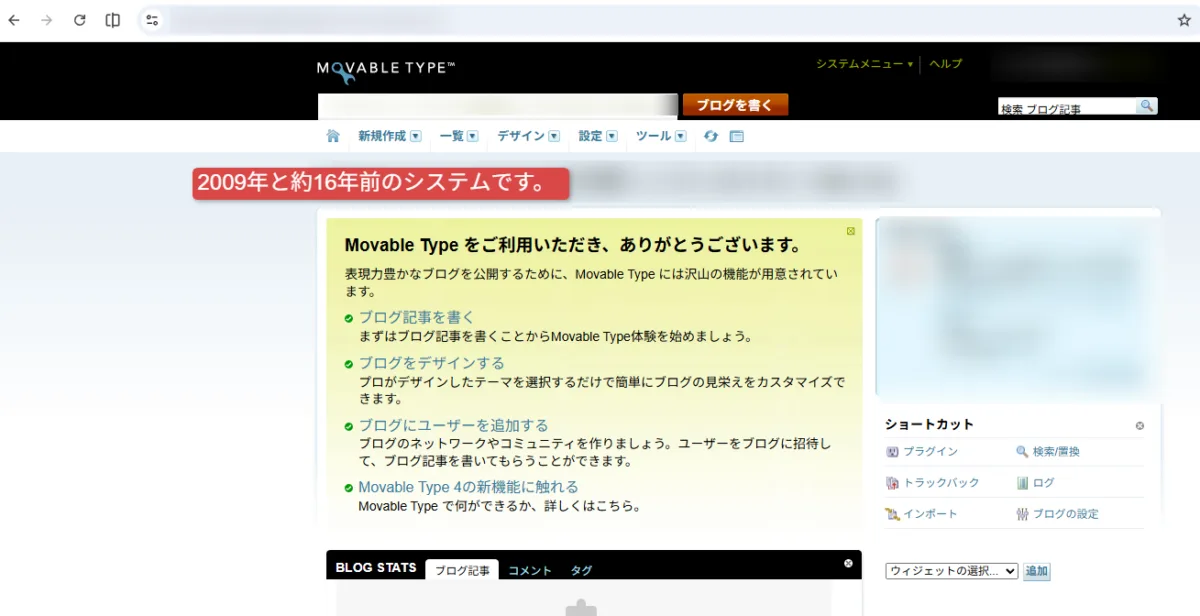Click the 検索/置換 magnifier icon
Viewport: 1200px width, 616px height.
click(x=1022, y=452)
